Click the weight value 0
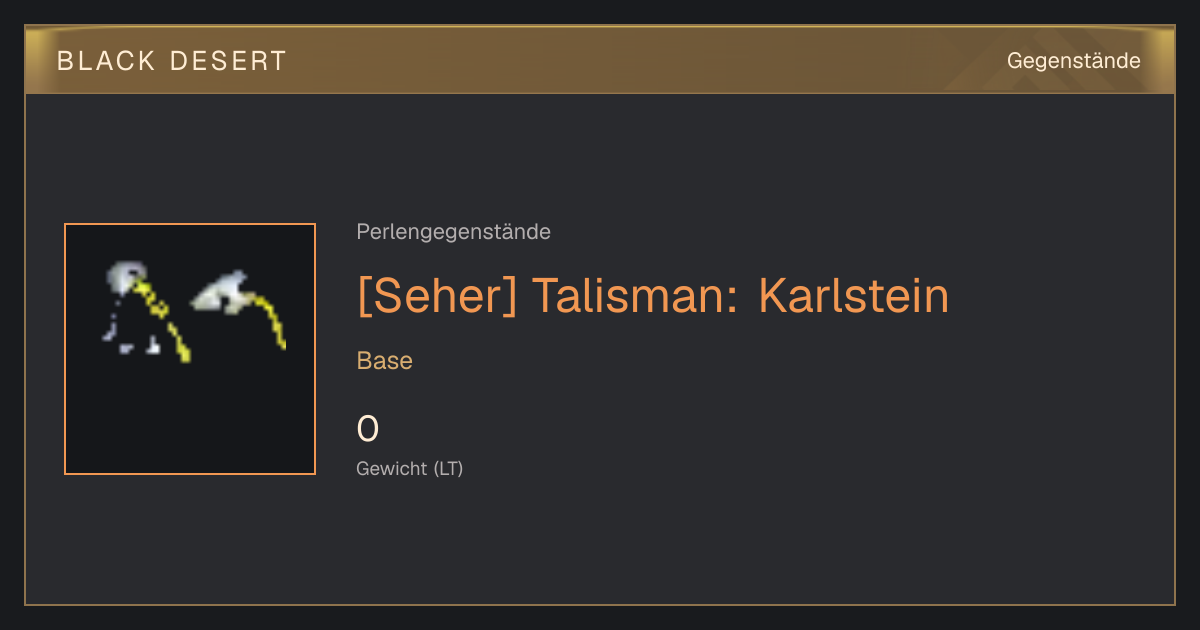The width and height of the screenshot is (1200, 630). [368, 429]
